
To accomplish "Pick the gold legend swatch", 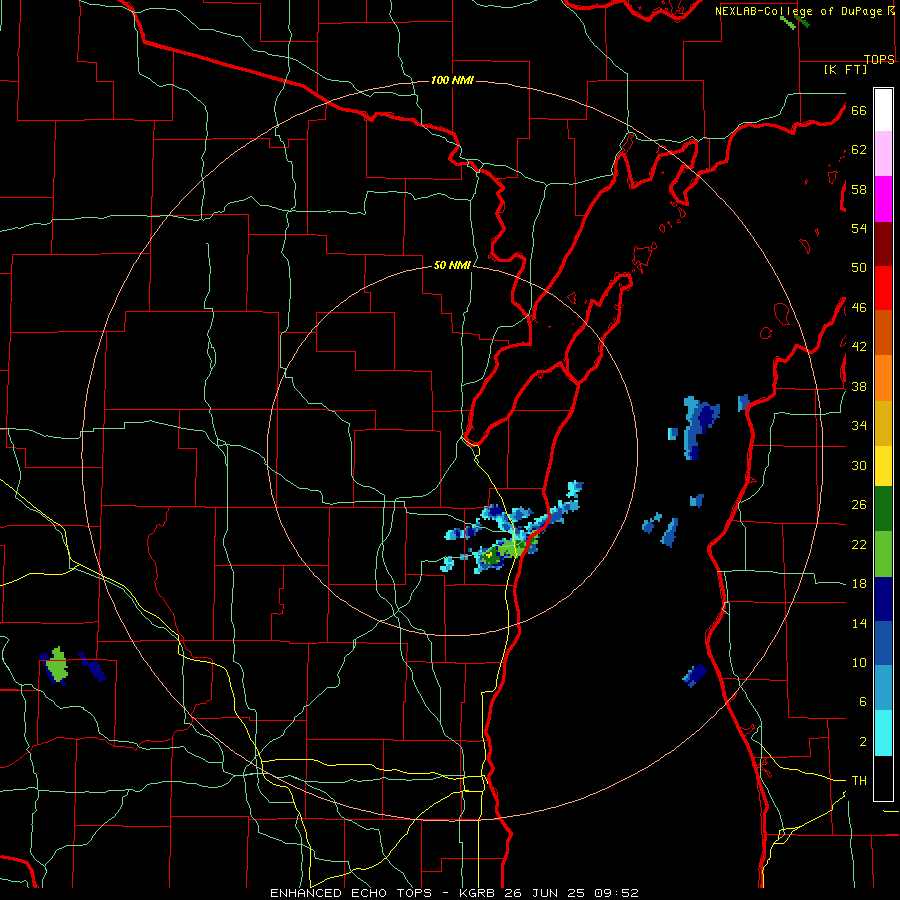I will coord(883,423).
